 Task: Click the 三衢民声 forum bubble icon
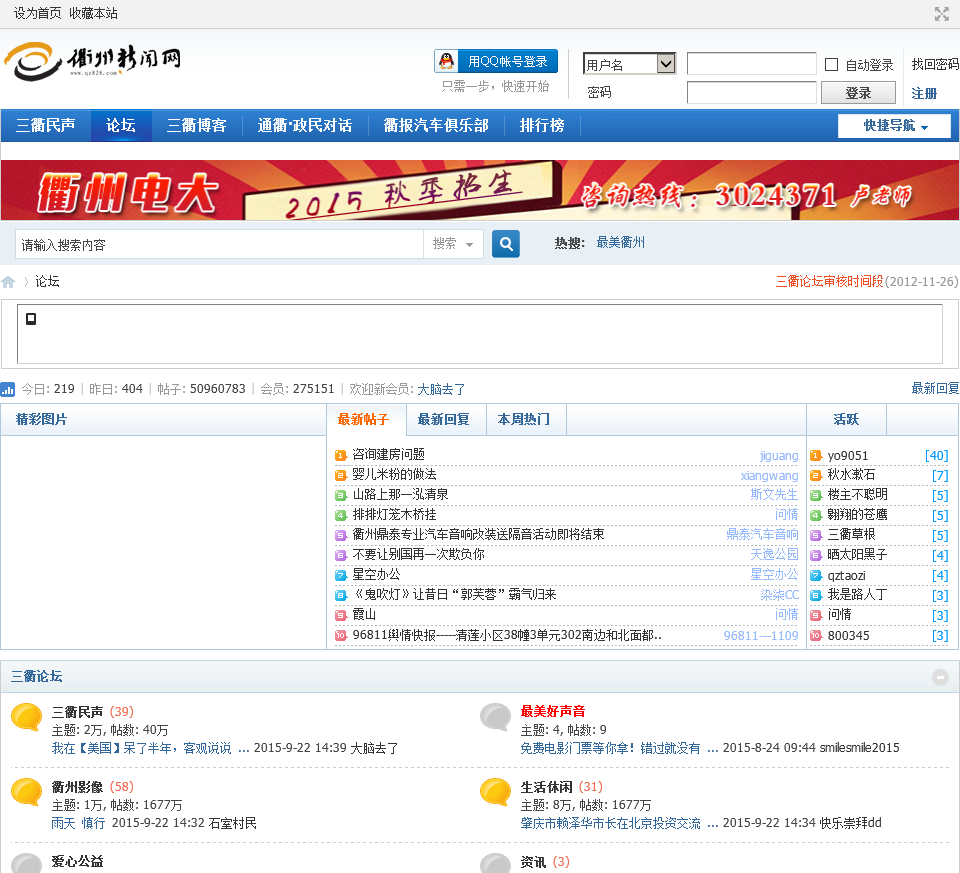coord(27,717)
